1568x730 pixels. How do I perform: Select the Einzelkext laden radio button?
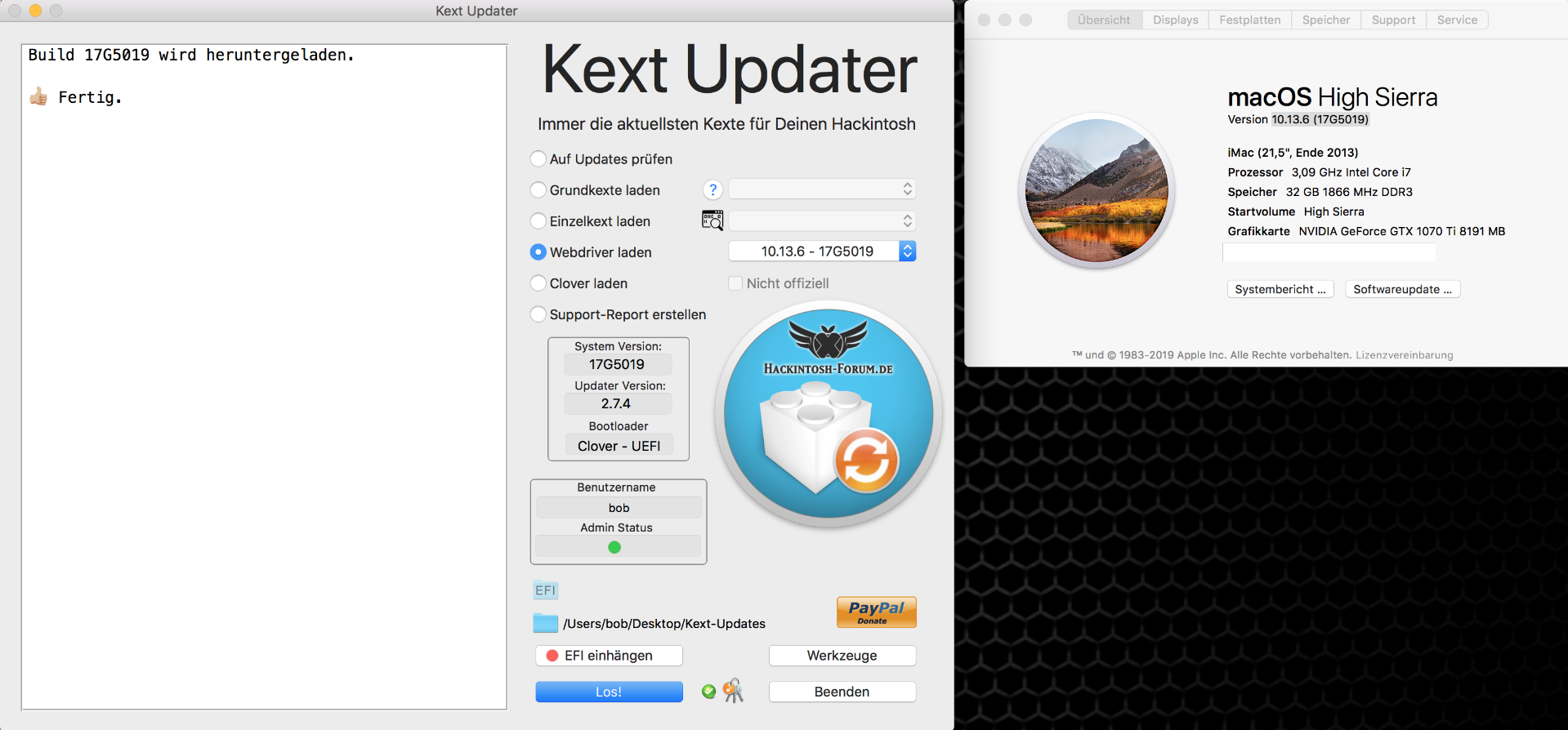click(x=538, y=220)
